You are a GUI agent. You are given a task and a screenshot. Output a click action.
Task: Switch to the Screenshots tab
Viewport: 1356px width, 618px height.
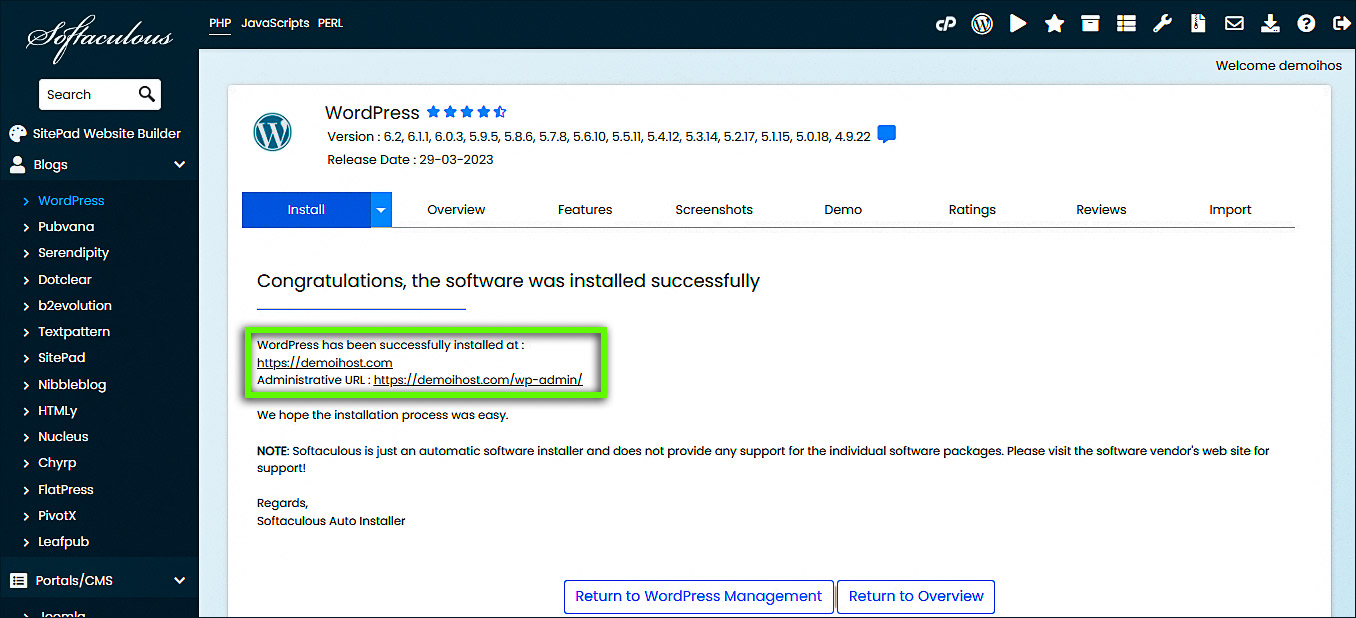tap(714, 210)
